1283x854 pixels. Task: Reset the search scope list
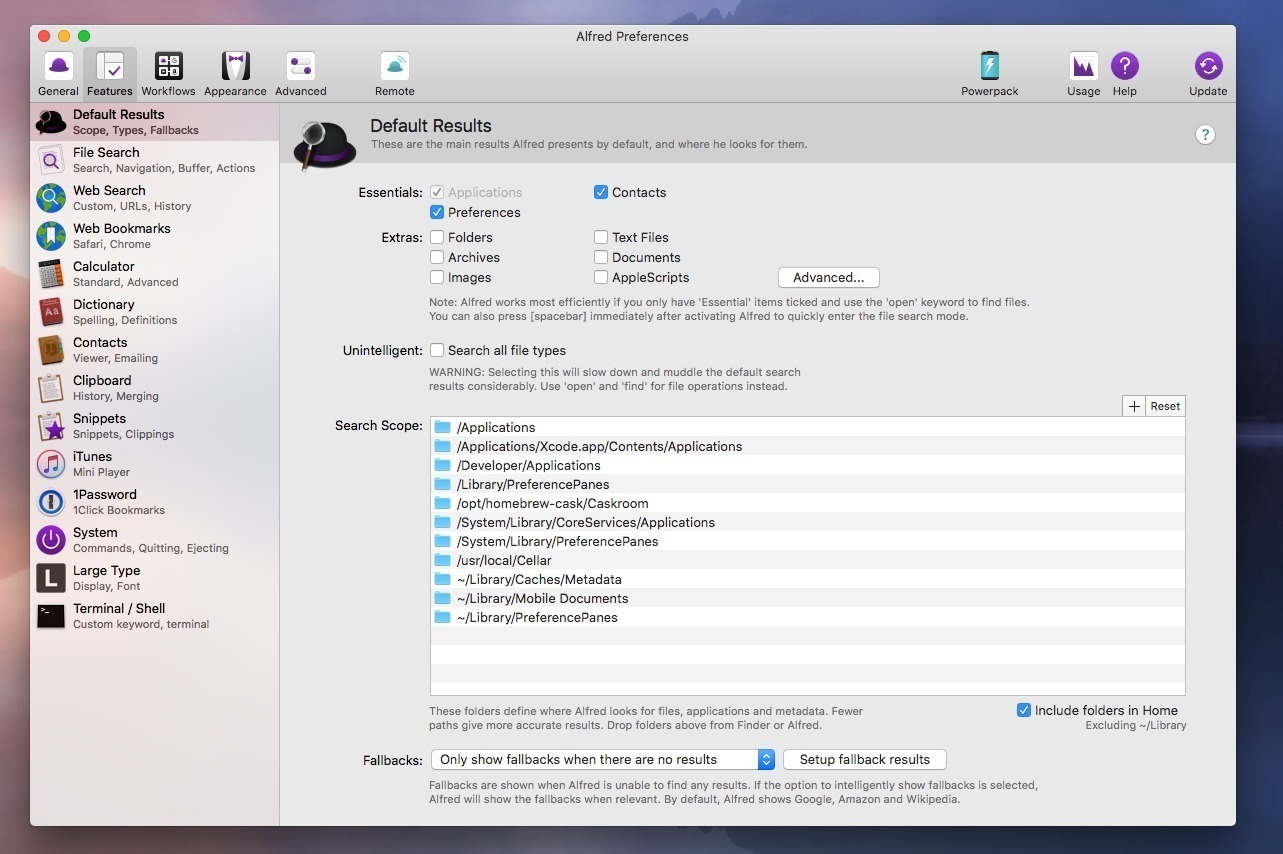(1165, 406)
